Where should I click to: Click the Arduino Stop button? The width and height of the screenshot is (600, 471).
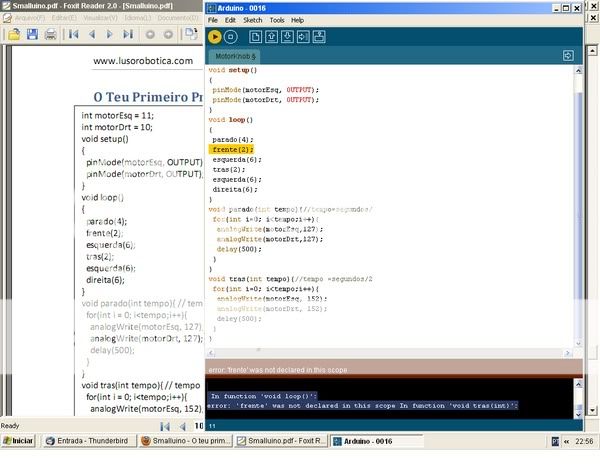(x=230, y=37)
